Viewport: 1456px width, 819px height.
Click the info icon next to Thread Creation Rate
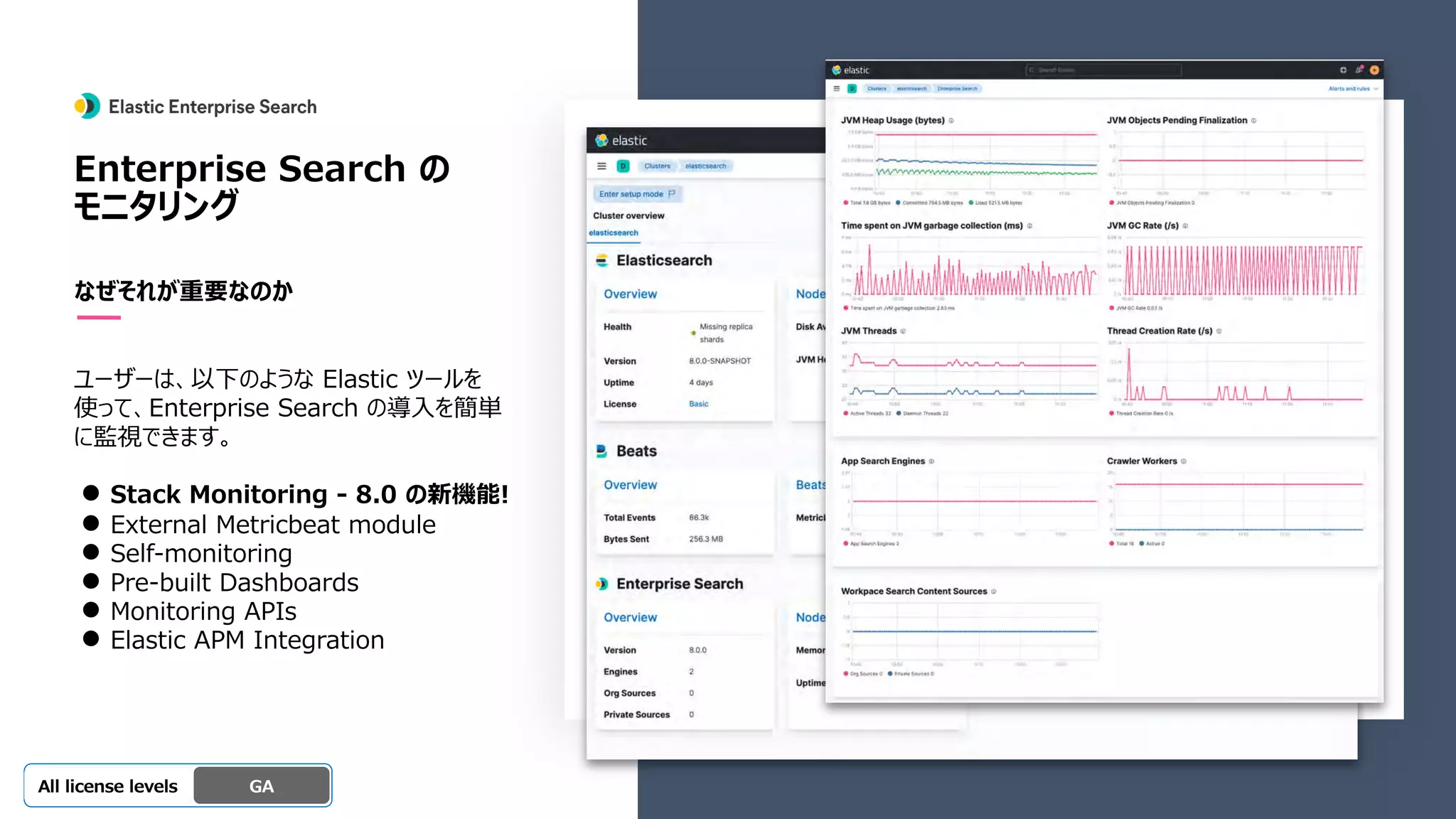click(x=1219, y=331)
